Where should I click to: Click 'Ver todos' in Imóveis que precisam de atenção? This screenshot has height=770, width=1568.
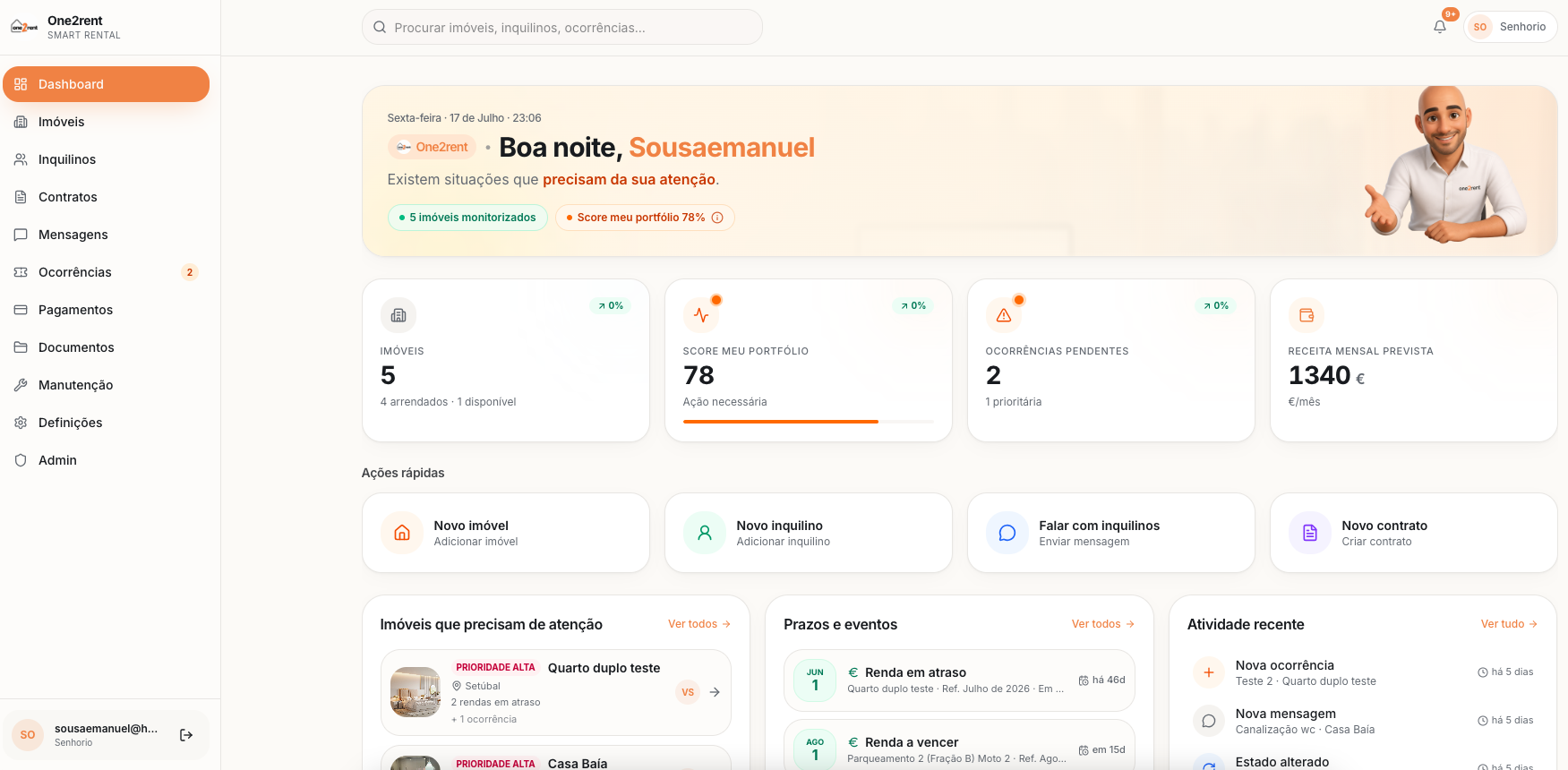(x=699, y=624)
